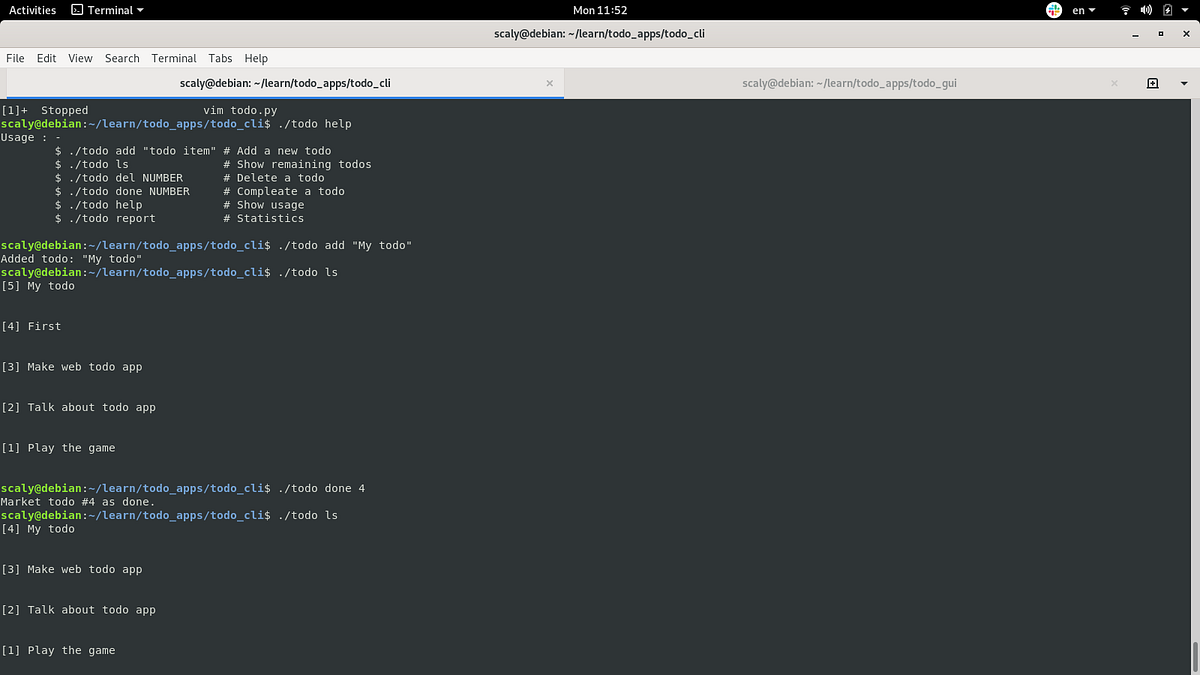Select the todo_cli tab
1200x675 pixels.
pyautogui.click(x=283, y=83)
